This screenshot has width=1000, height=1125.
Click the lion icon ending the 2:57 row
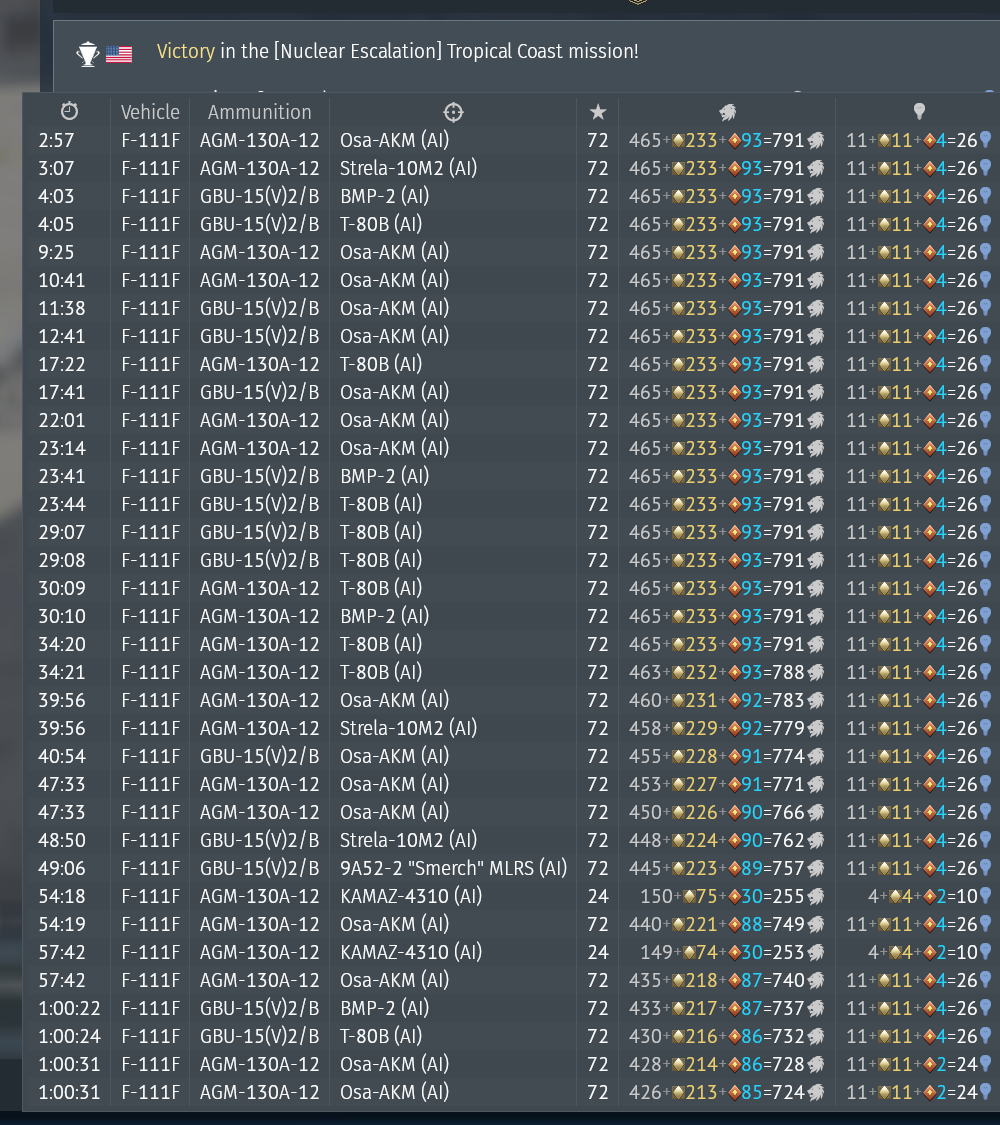tap(817, 140)
